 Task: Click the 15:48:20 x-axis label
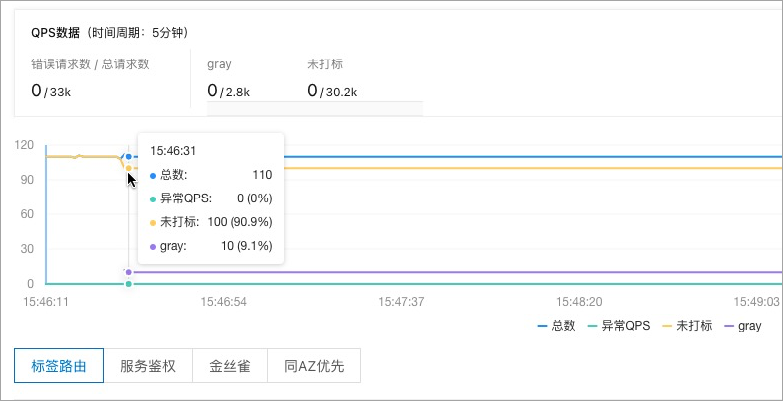coord(579,302)
